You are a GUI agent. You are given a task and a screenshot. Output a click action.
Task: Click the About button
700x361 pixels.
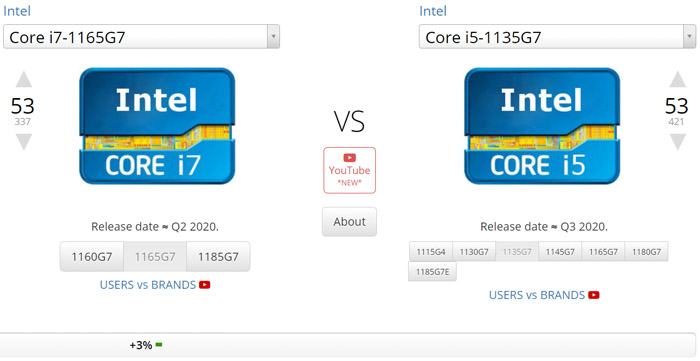350,222
